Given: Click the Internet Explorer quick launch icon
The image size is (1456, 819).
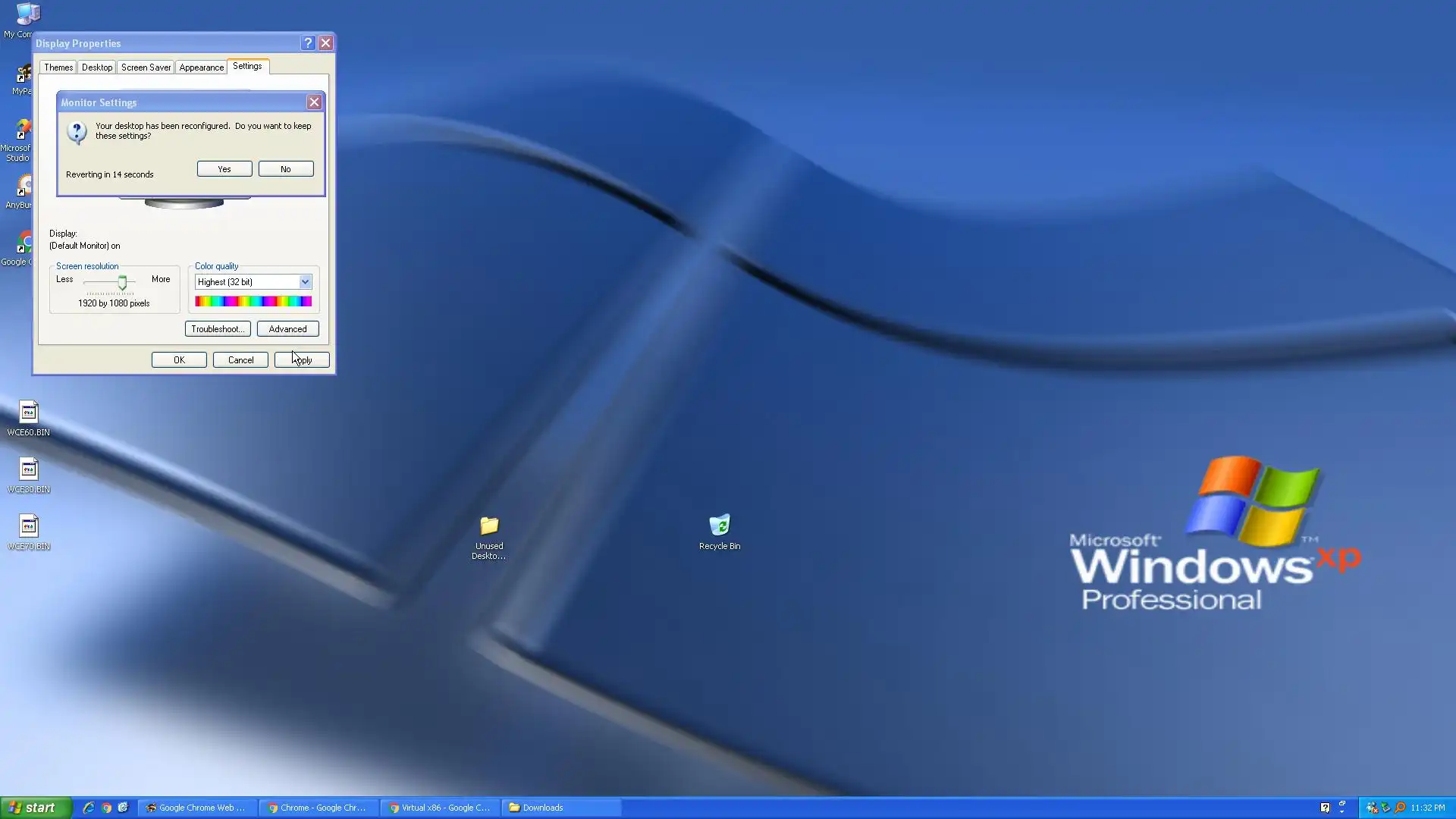Looking at the screenshot, I should 89,808.
